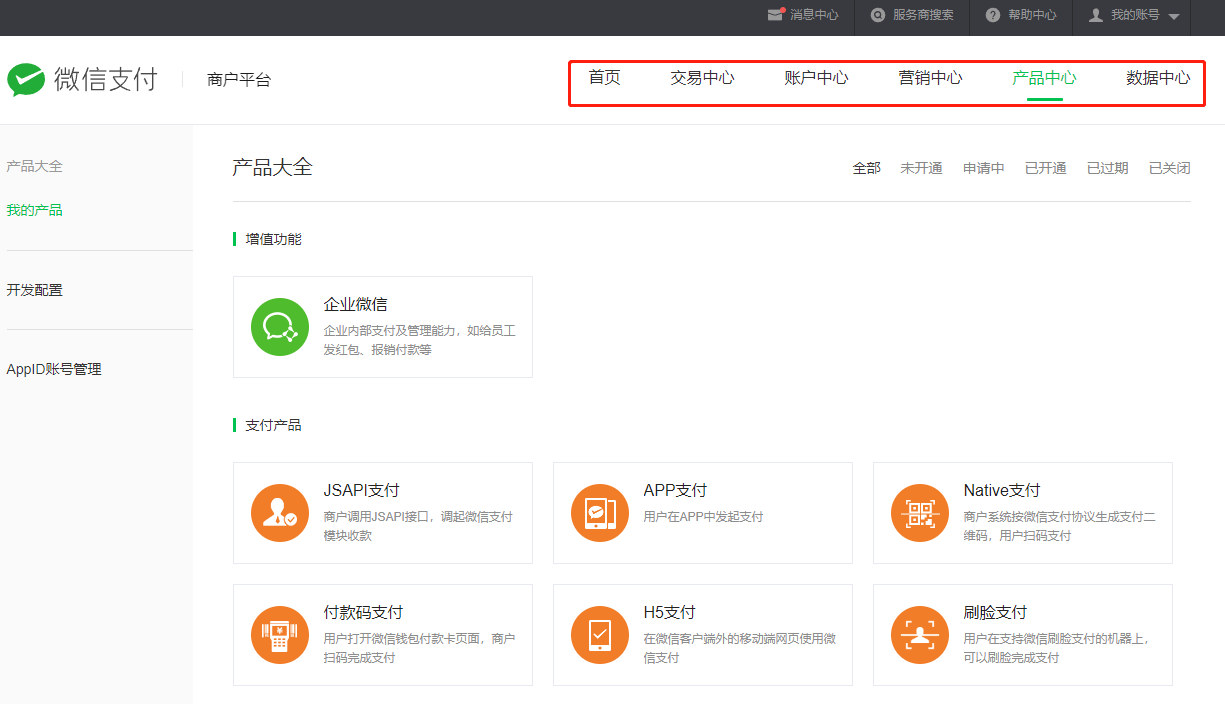Click 产品大全 in the sidebar
The image size is (1225, 704).
click(35, 166)
